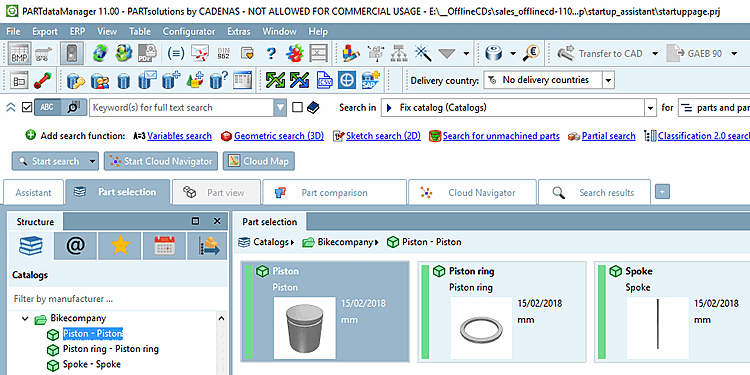The image size is (750, 375).
Task: Toggle the binoculars search mode button
Action: tap(73, 108)
